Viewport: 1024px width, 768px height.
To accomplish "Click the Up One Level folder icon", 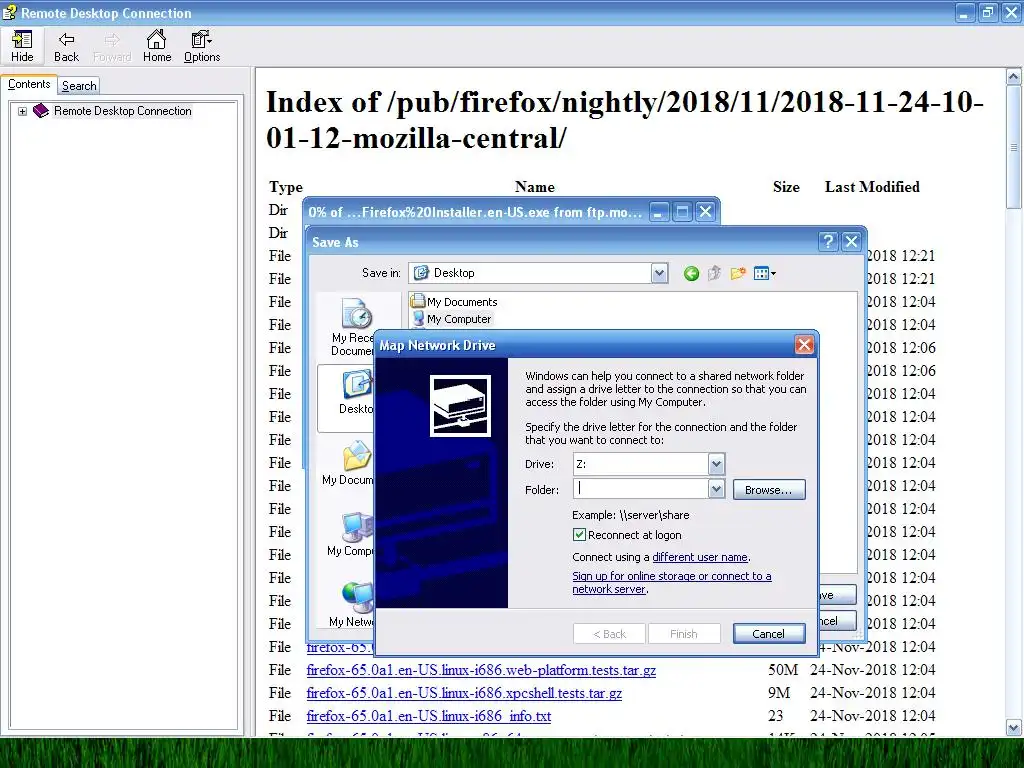I will (714, 274).
